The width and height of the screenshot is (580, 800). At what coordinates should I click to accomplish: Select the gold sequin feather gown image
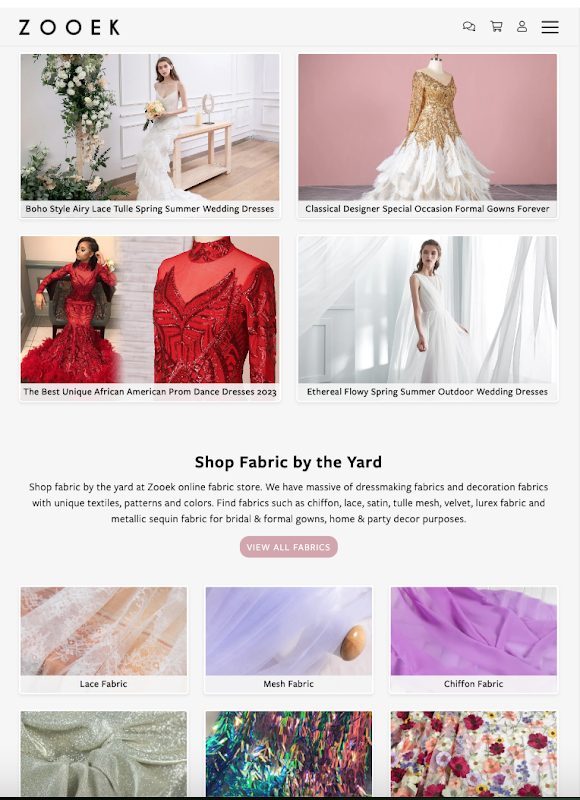pos(427,127)
